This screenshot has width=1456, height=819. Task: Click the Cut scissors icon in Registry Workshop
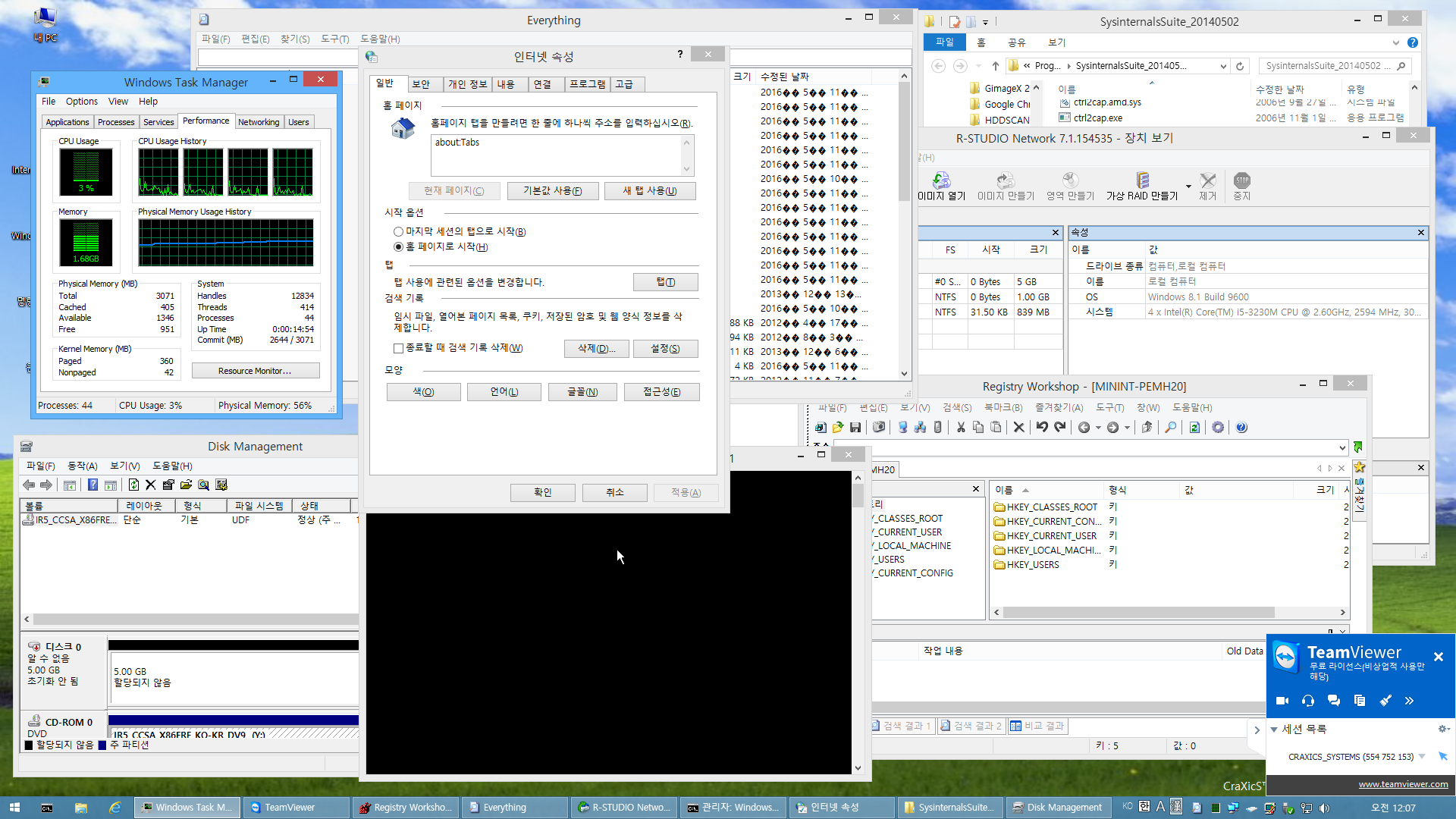(x=961, y=428)
